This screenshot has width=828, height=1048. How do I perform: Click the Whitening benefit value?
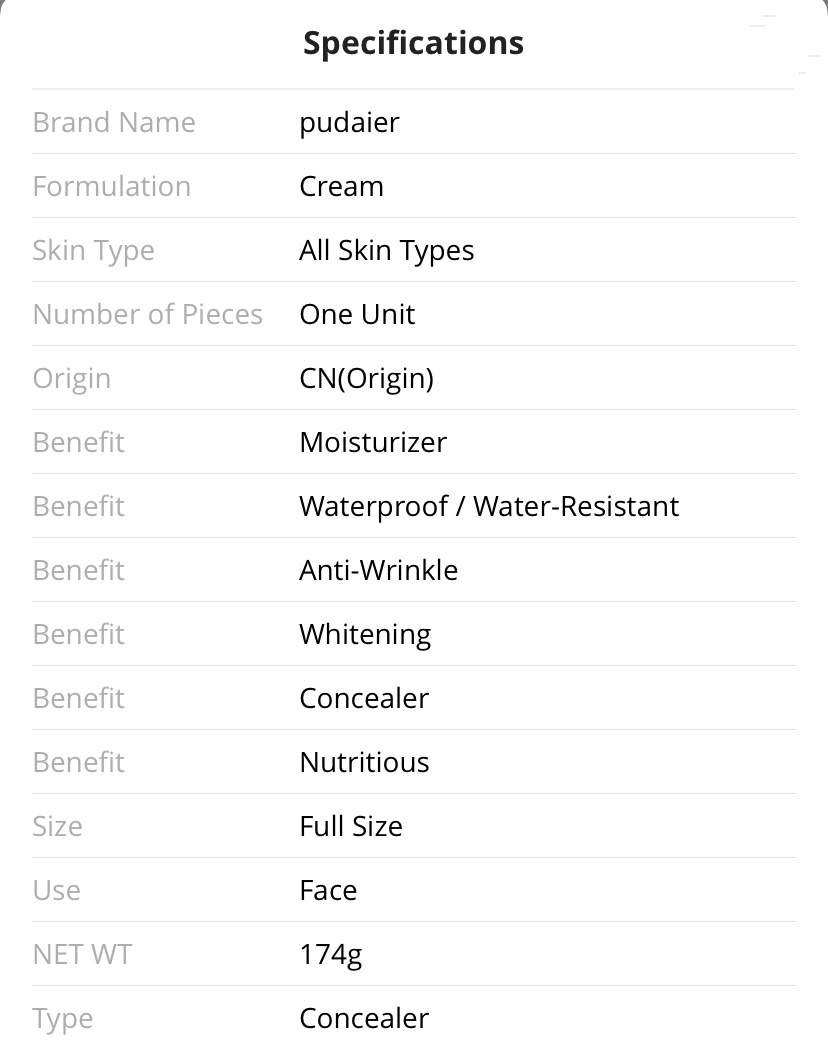click(x=365, y=635)
